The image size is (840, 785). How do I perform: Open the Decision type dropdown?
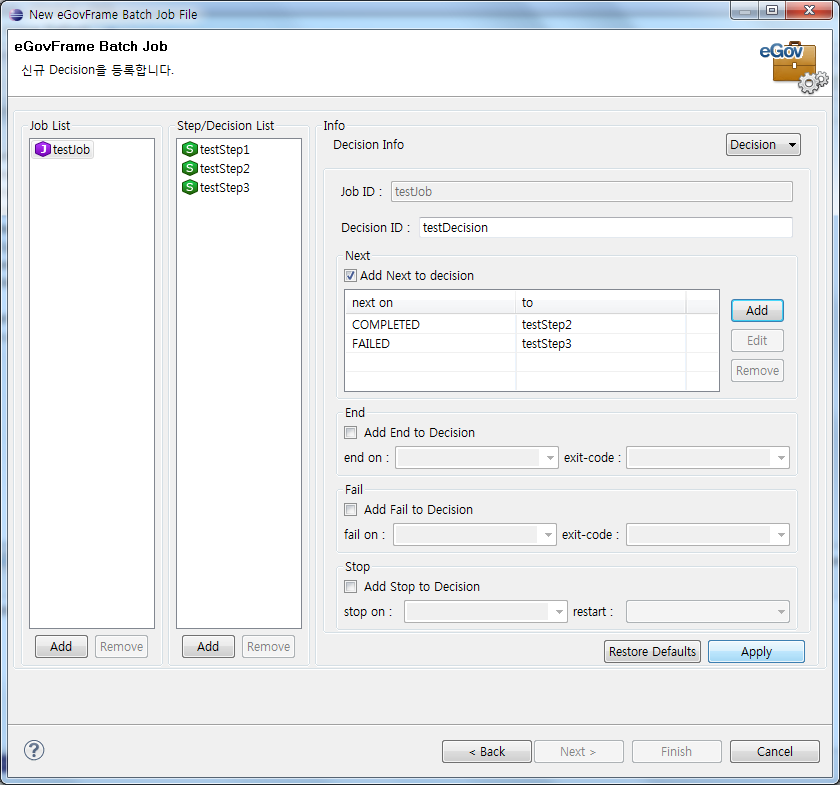pyautogui.click(x=763, y=145)
